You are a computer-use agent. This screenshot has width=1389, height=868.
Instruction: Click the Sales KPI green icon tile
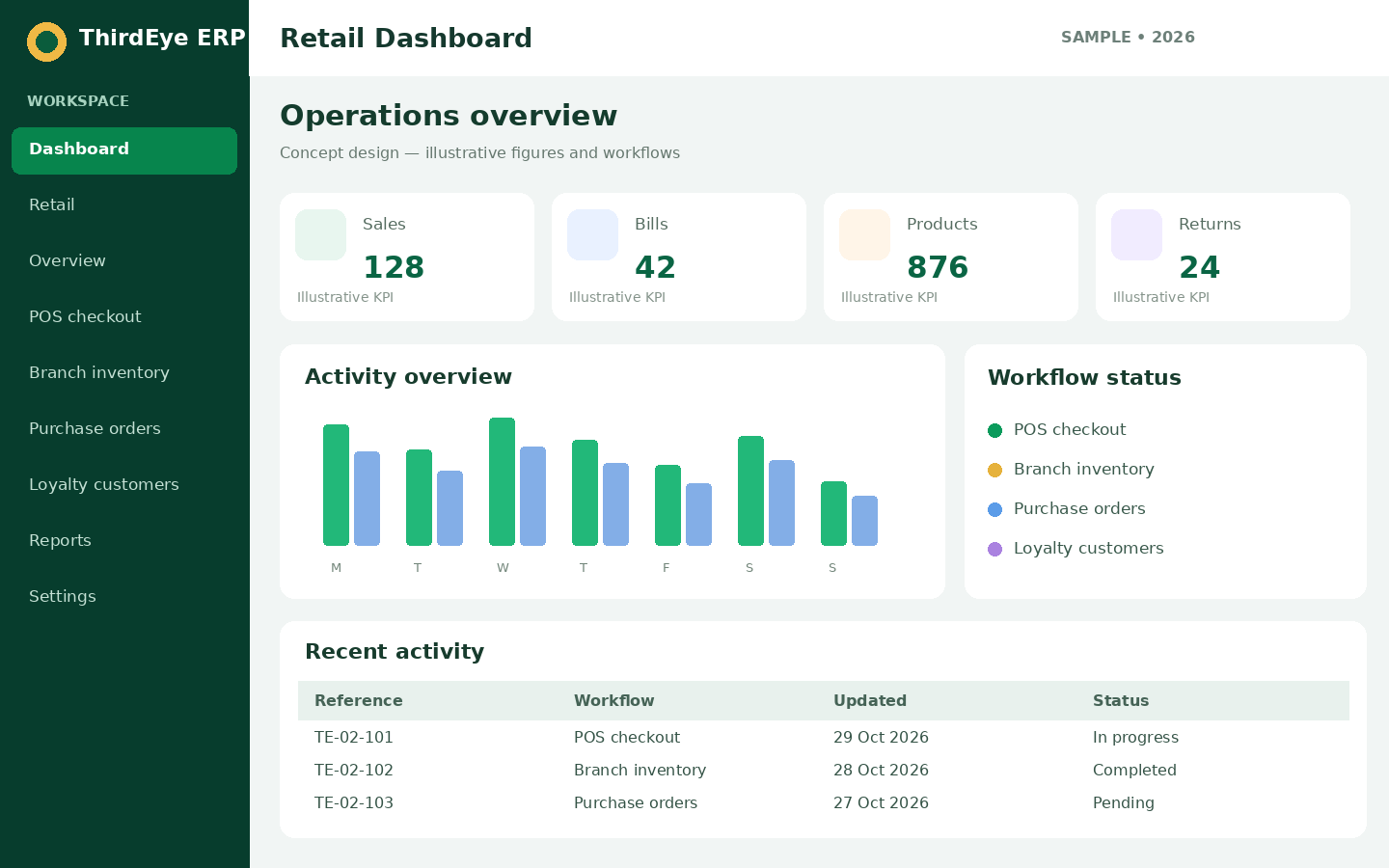pos(320,234)
